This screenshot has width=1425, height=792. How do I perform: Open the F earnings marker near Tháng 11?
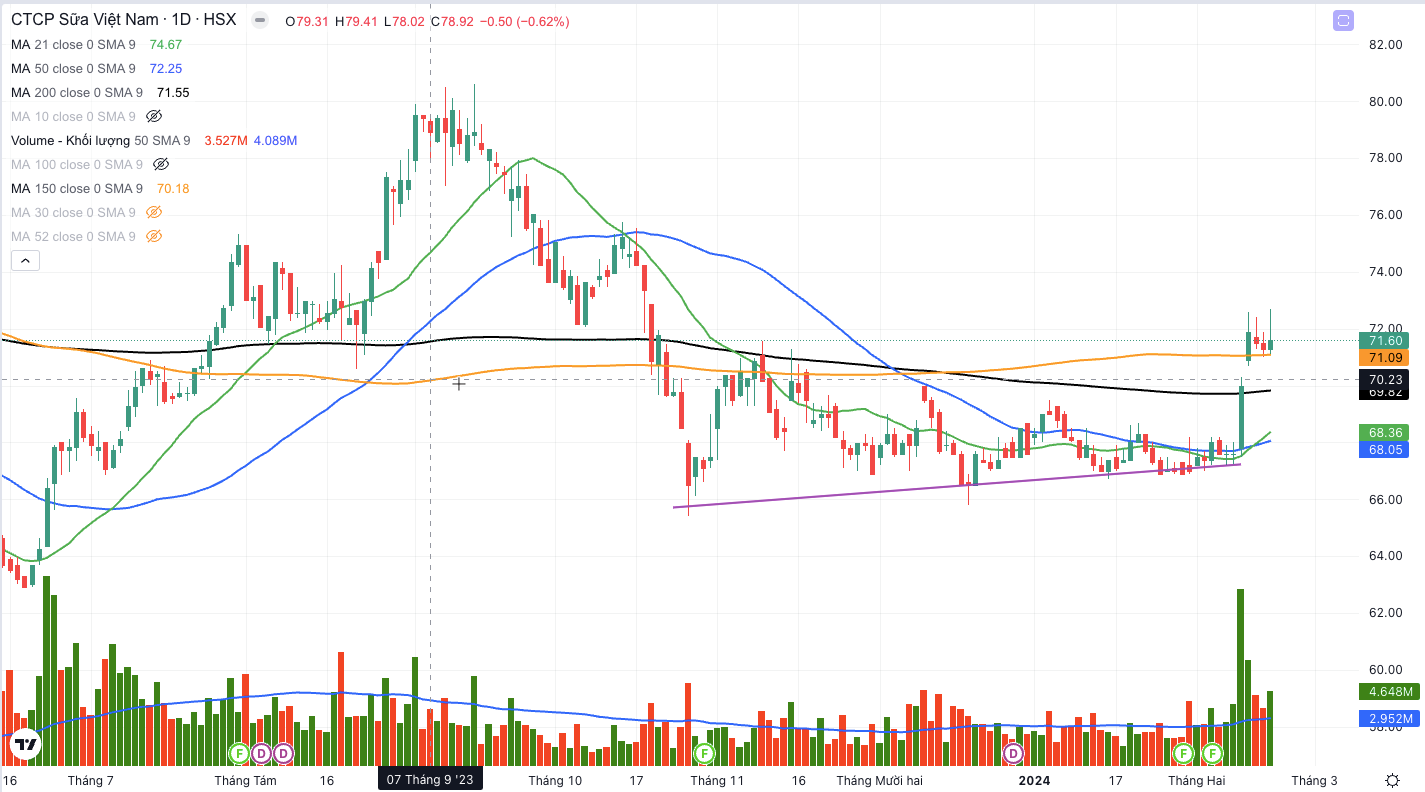704,752
